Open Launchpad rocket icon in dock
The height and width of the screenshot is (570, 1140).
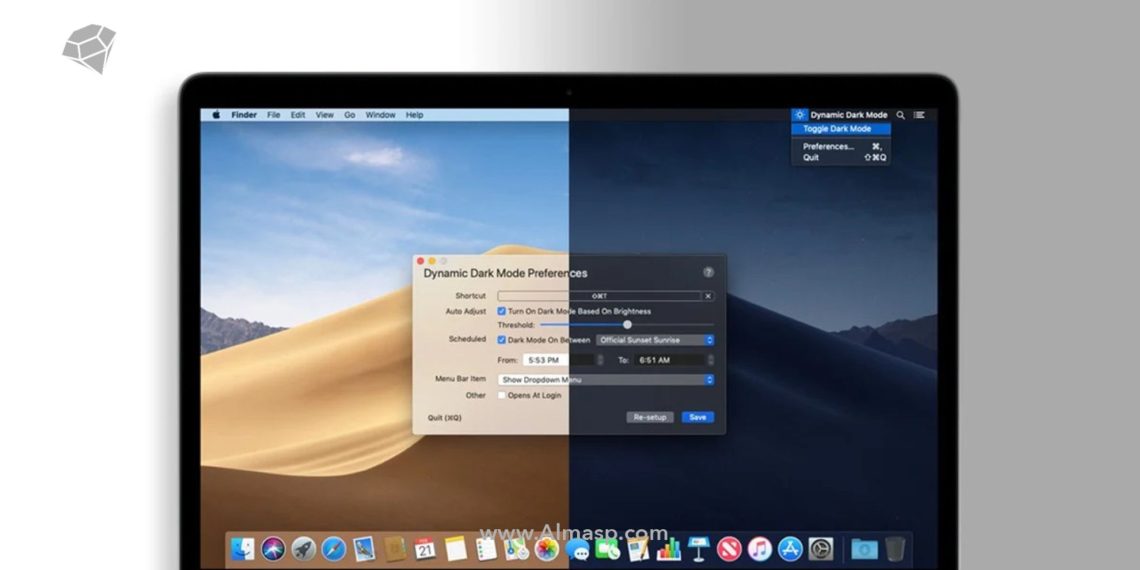pos(304,549)
